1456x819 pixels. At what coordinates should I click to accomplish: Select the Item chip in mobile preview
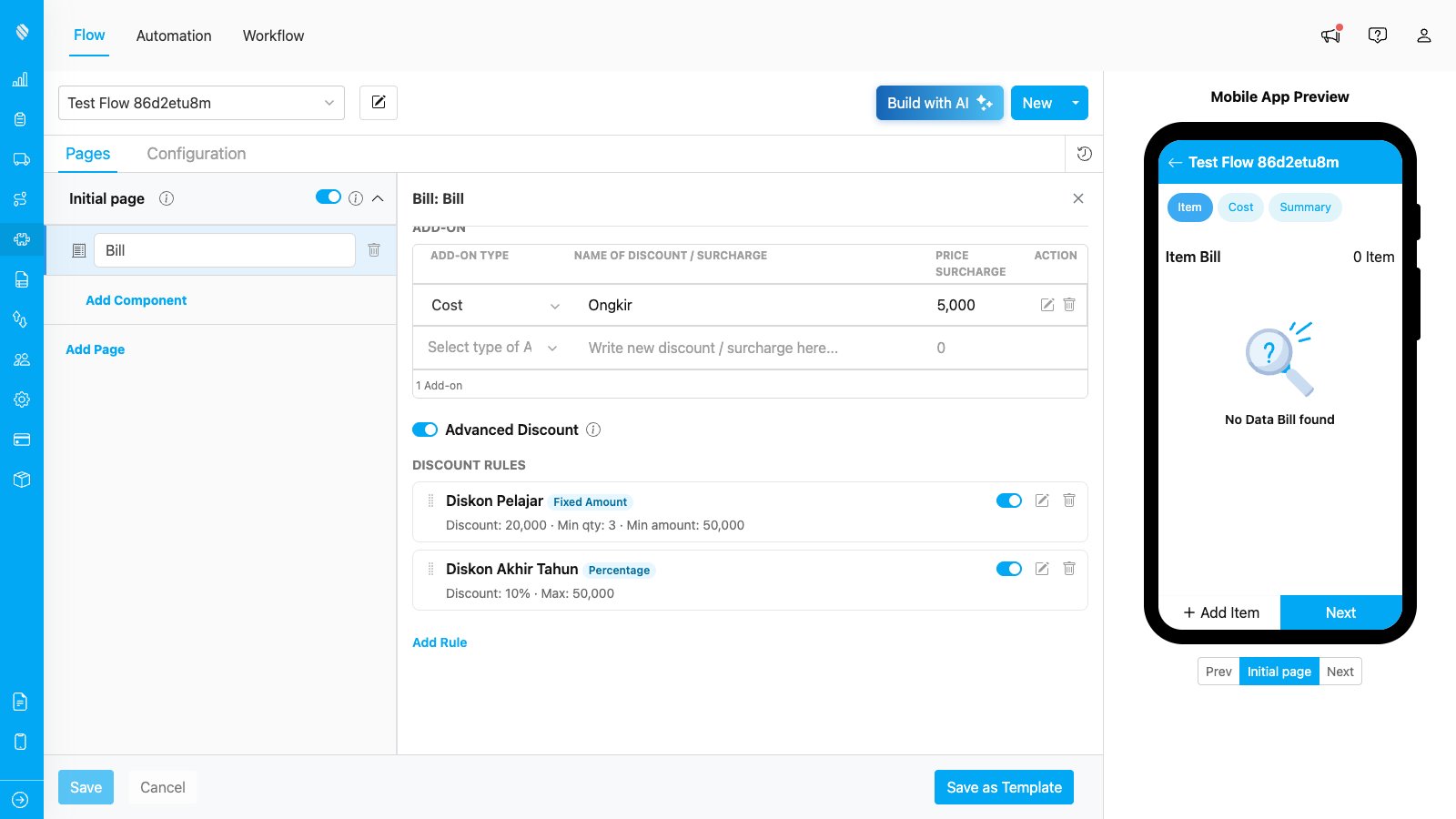[x=1189, y=207]
